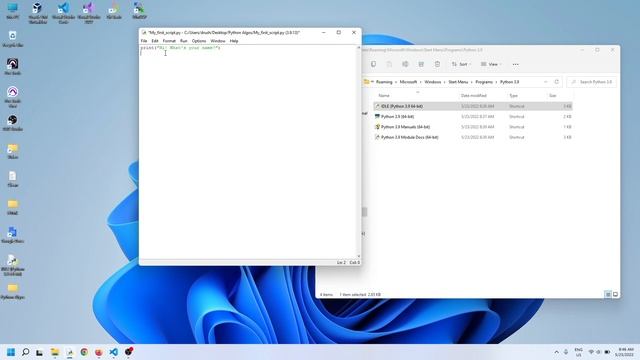
Task: Open the Format menu in IDLE
Action: pyautogui.click(x=169, y=41)
